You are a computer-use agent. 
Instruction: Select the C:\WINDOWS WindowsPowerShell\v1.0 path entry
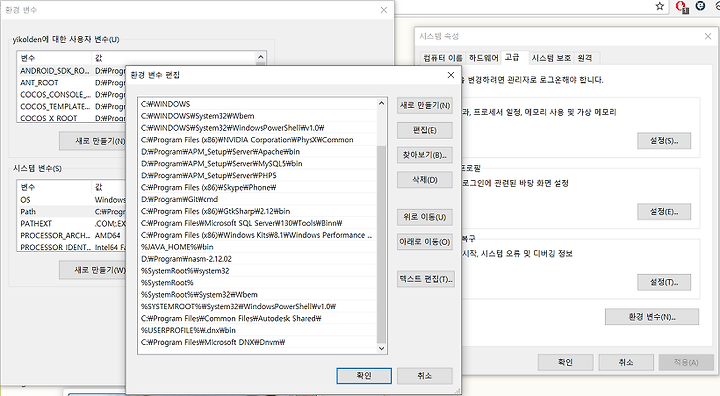point(258,128)
